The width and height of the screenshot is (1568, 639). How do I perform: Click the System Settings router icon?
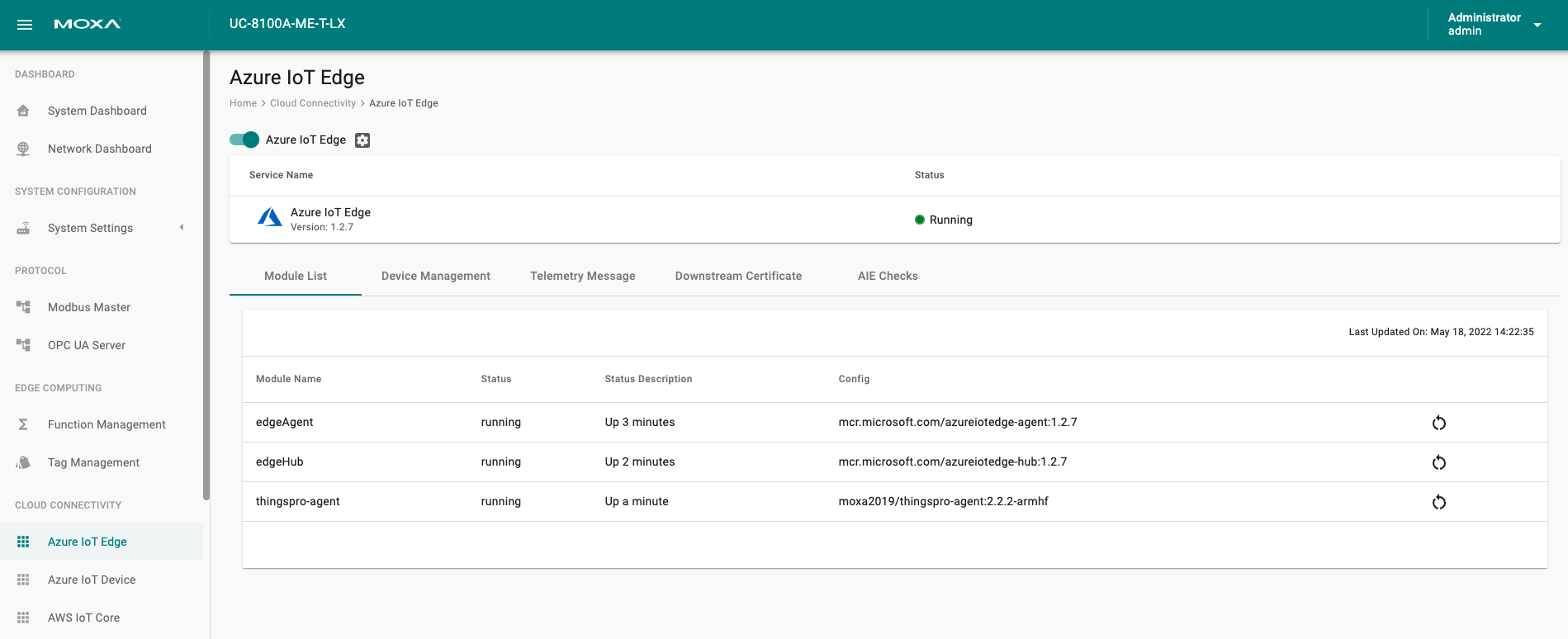tap(23, 228)
